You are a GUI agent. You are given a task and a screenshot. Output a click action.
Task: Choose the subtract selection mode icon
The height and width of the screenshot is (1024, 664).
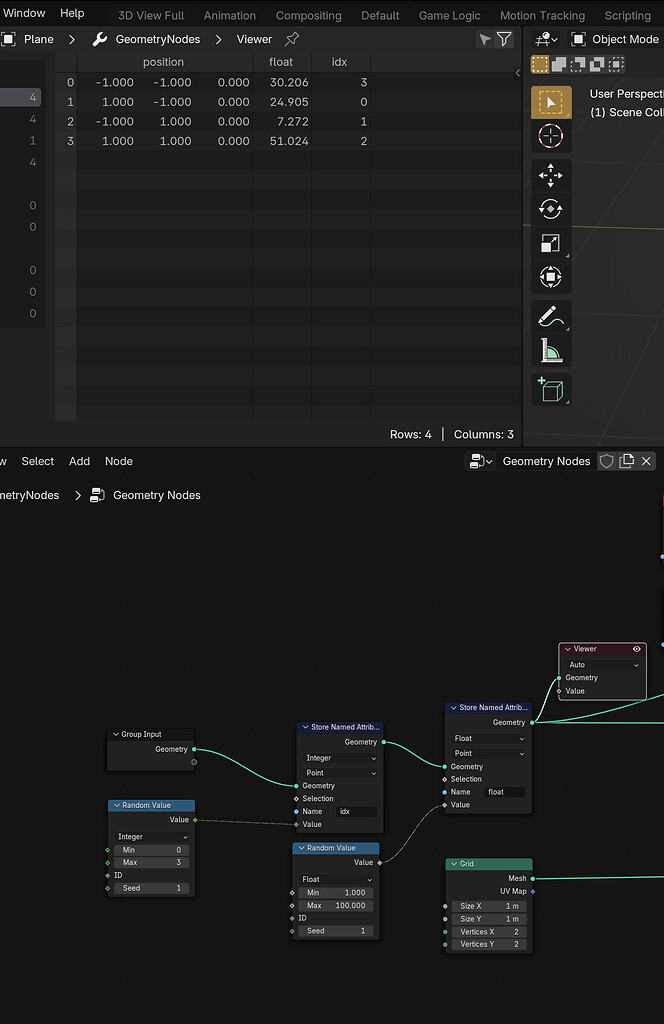tap(578, 64)
